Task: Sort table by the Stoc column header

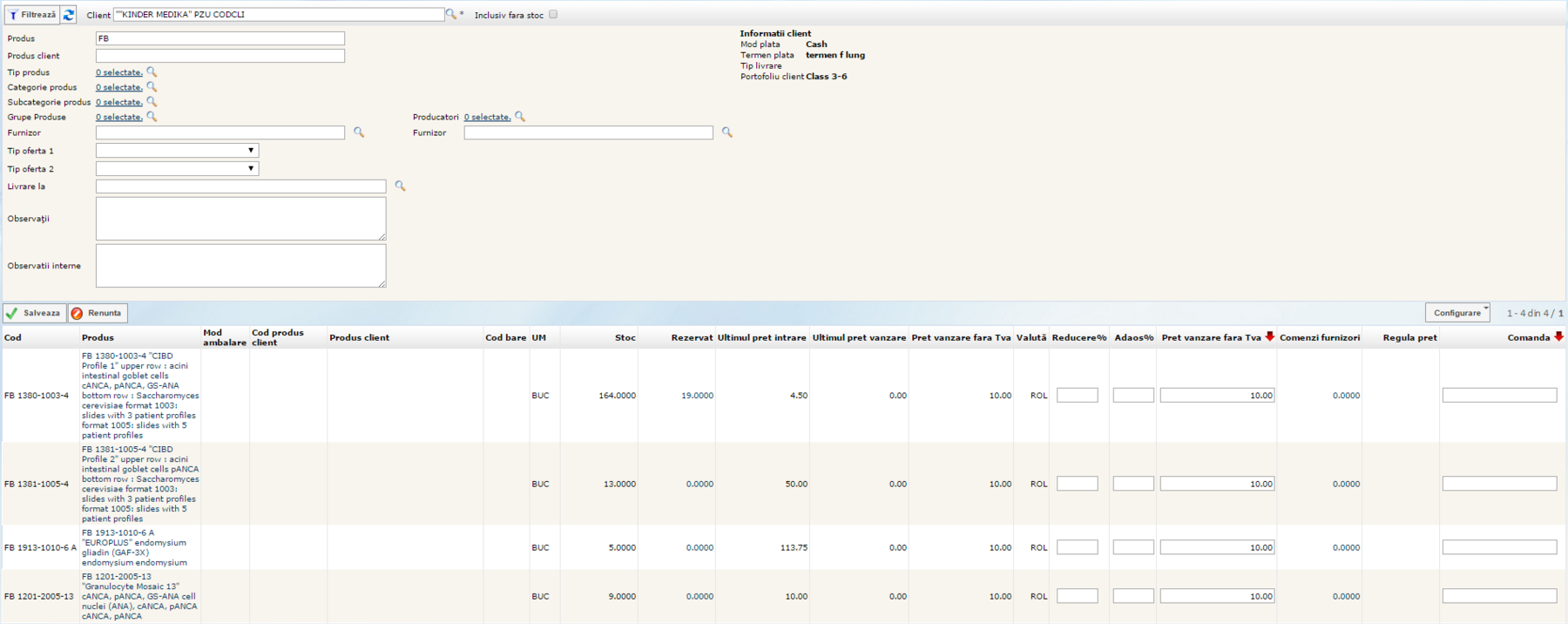Action: tap(625, 338)
